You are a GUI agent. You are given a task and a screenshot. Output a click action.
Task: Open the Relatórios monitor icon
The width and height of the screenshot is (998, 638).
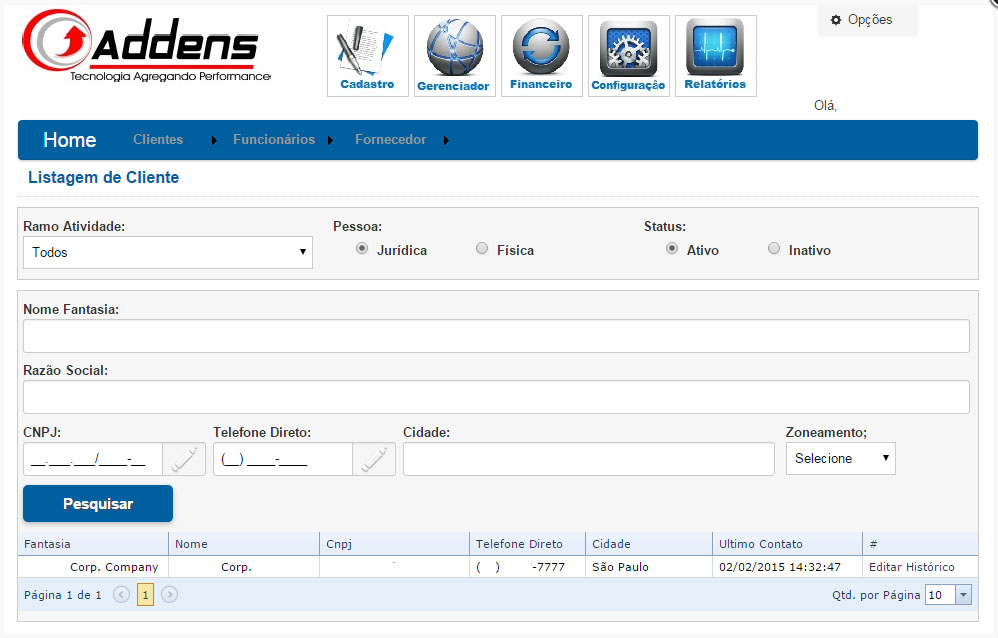(715, 55)
